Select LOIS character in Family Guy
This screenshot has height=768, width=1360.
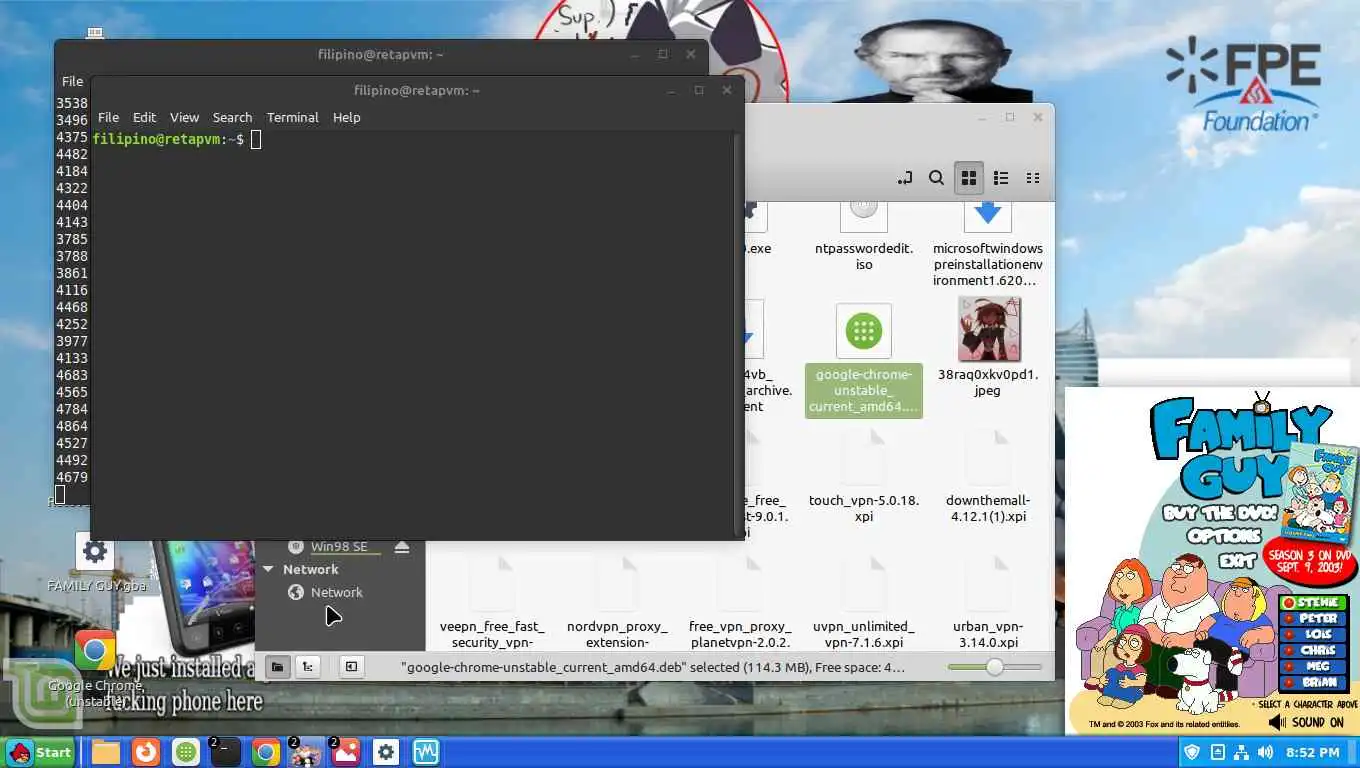pyautogui.click(x=1314, y=635)
